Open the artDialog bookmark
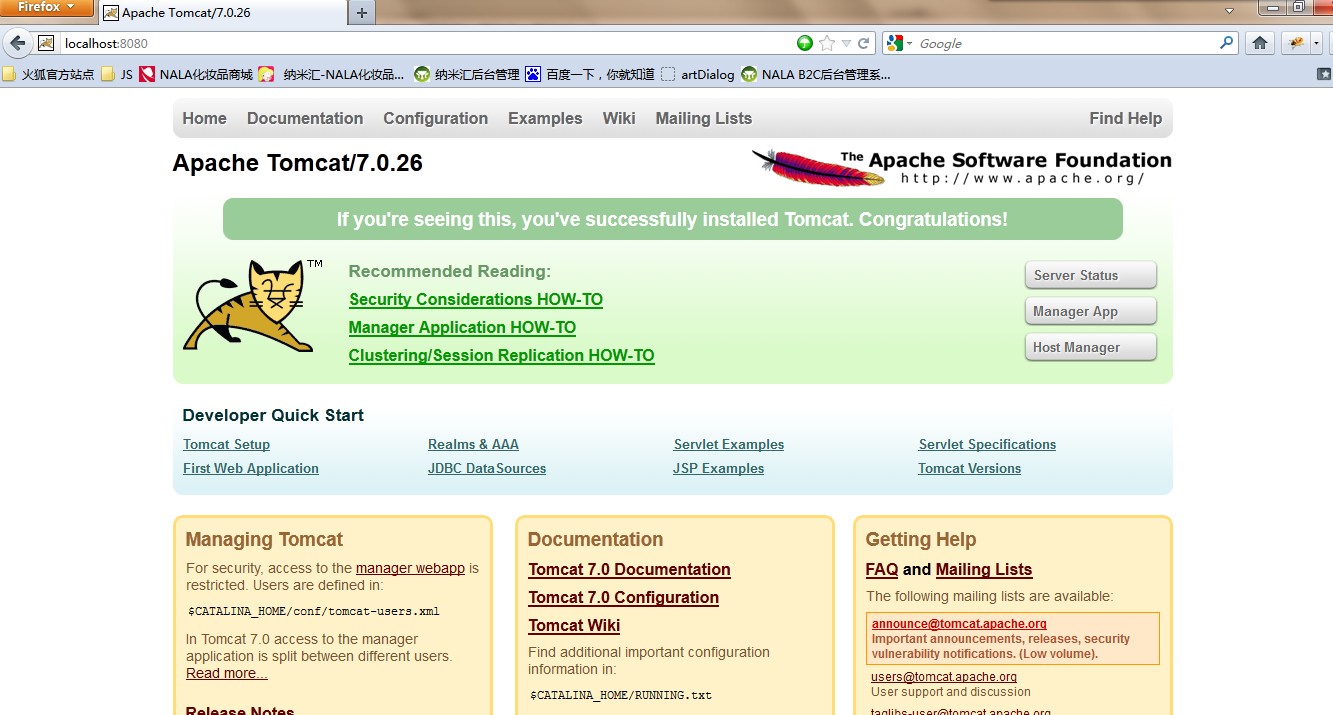Image resolution: width=1333 pixels, height=715 pixels. click(697, 74)
